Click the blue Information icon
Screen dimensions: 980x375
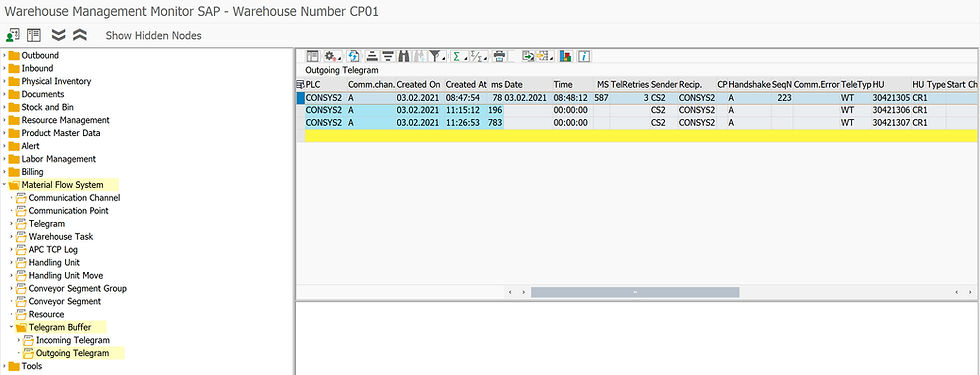(x=584, y=56)
